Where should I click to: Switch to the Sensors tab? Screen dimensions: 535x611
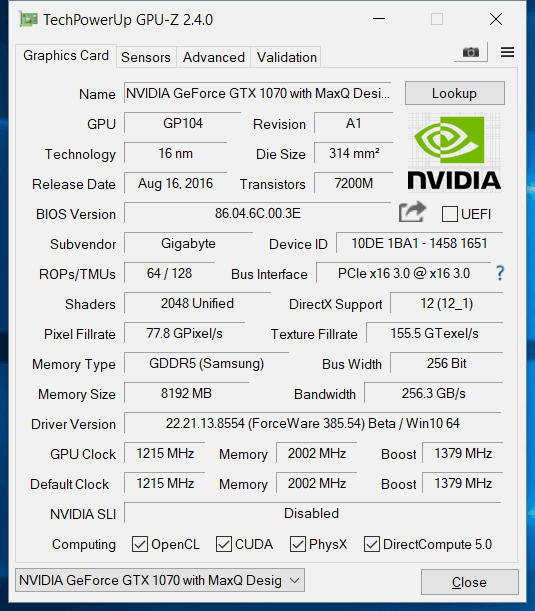coord(146,57)
